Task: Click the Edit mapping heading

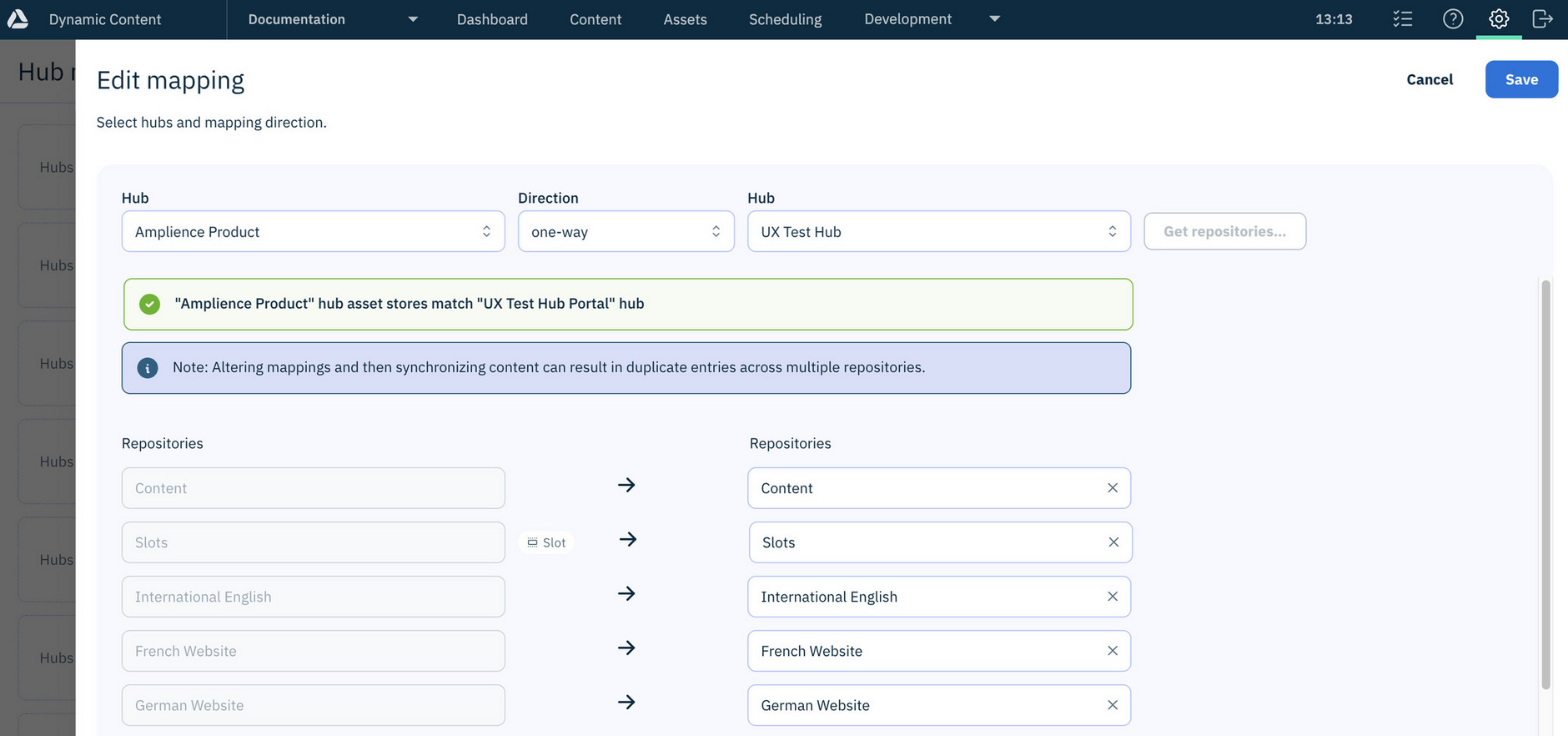Action: point(170,80)
